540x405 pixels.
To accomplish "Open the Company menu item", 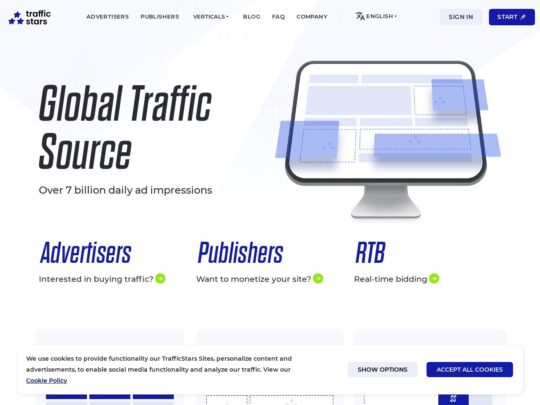I will (x=312, y=17).
